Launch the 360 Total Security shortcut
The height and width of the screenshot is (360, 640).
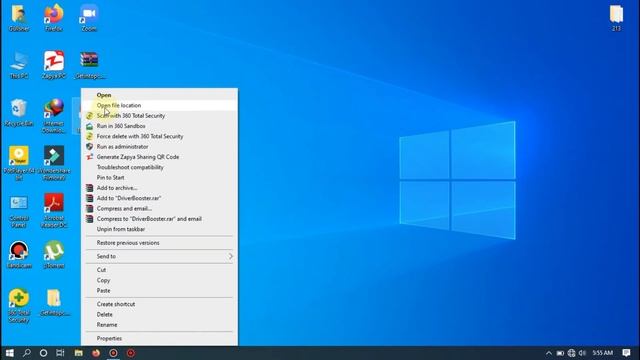coord(19,305)
